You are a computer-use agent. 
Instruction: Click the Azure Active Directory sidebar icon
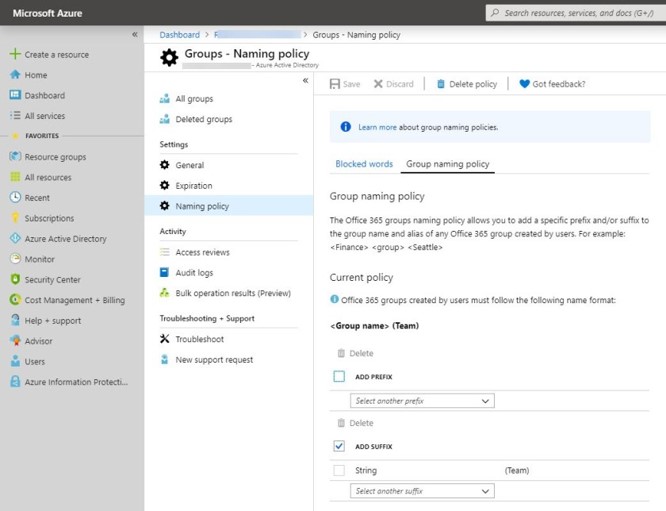pyautogui.click(x=15, y=239)
